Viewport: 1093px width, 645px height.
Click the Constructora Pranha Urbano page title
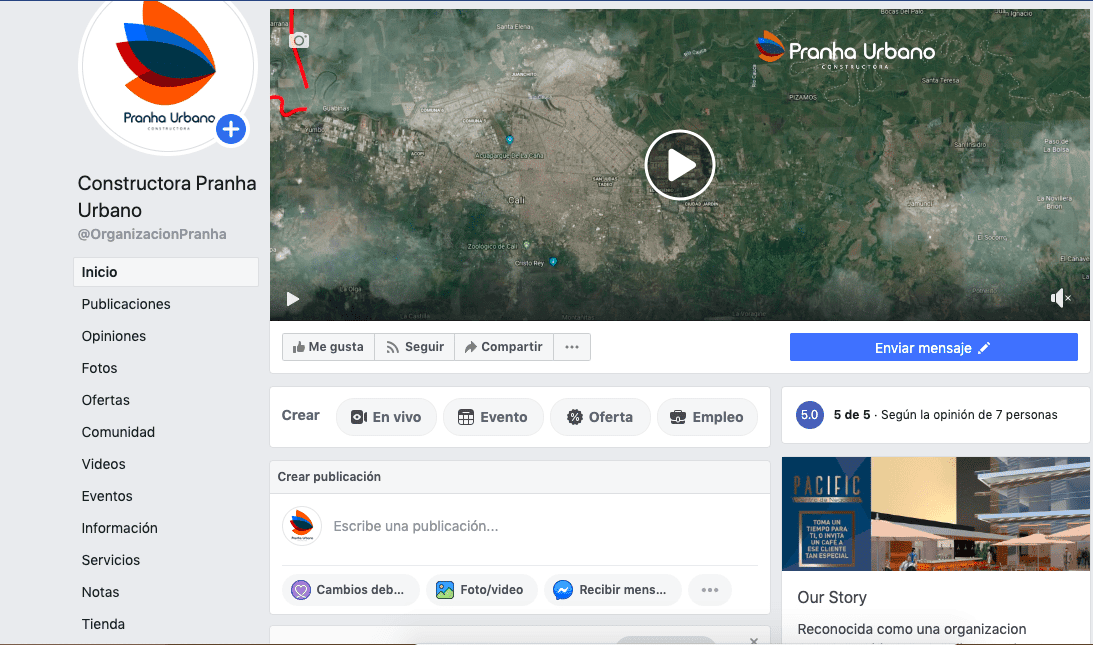(x=167, y=197)
